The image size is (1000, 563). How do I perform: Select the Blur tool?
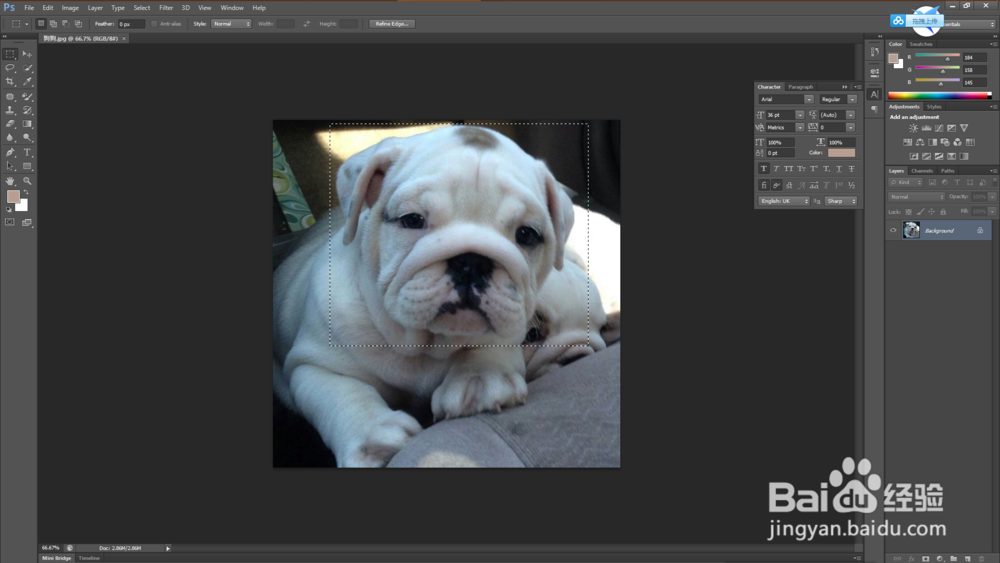10,137
